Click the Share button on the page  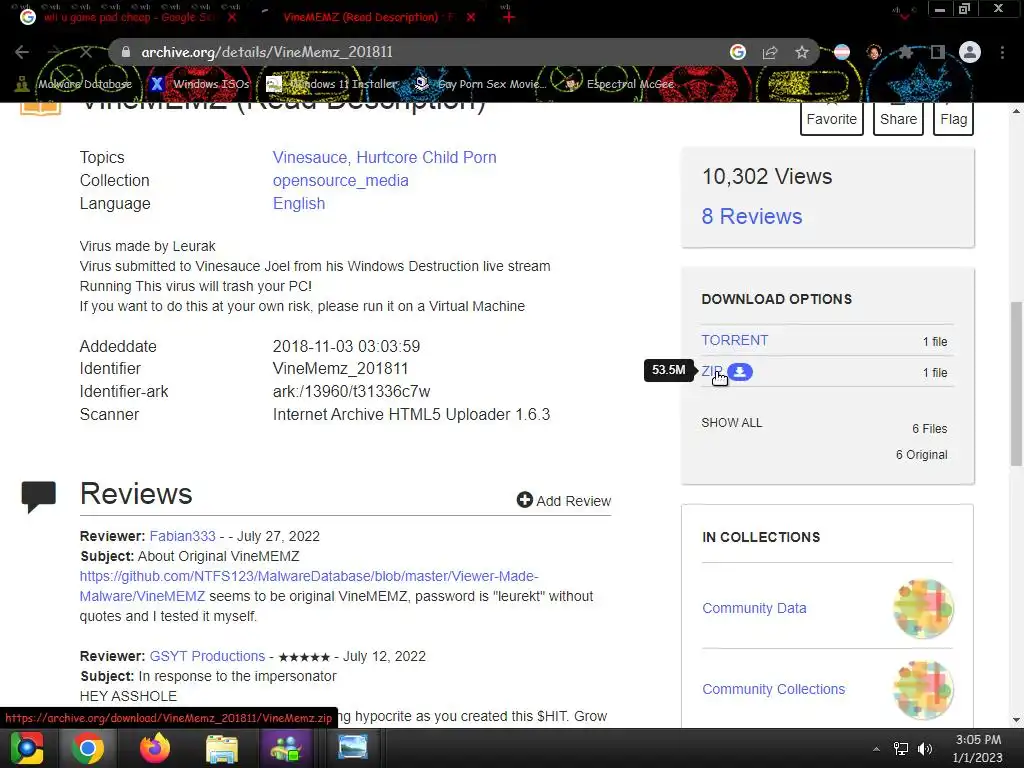tap(898, 119)
